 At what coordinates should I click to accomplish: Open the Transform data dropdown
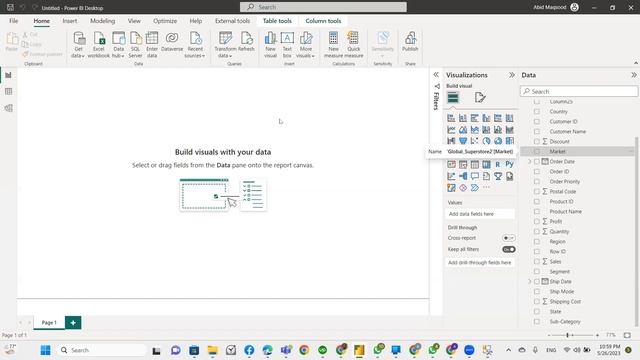pos(225,45)
